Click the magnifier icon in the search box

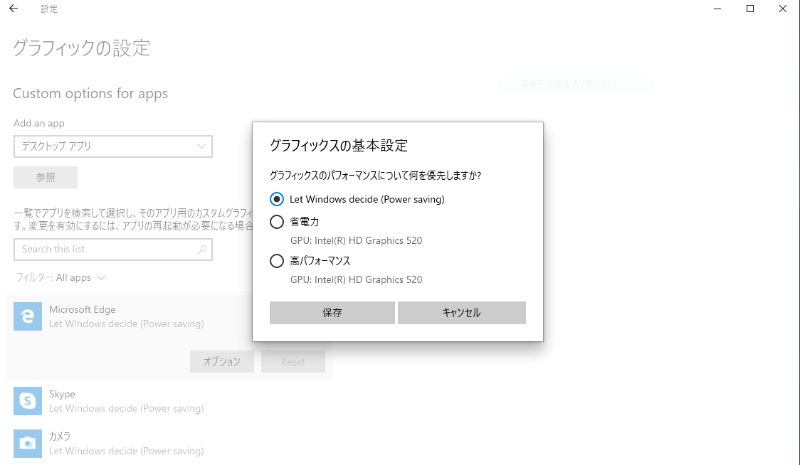tap(202, 249)
